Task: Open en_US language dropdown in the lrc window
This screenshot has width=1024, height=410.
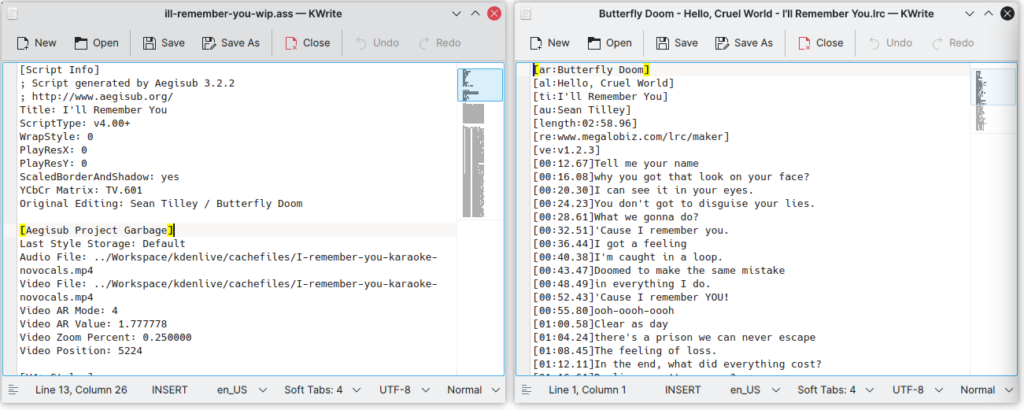Action: coord(755,390)
